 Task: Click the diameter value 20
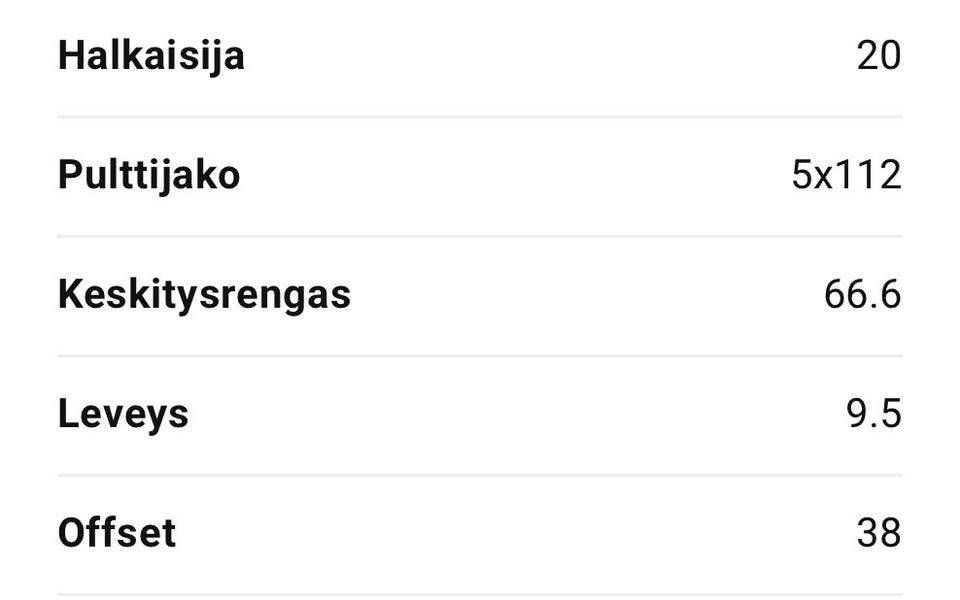pos(879,56)
